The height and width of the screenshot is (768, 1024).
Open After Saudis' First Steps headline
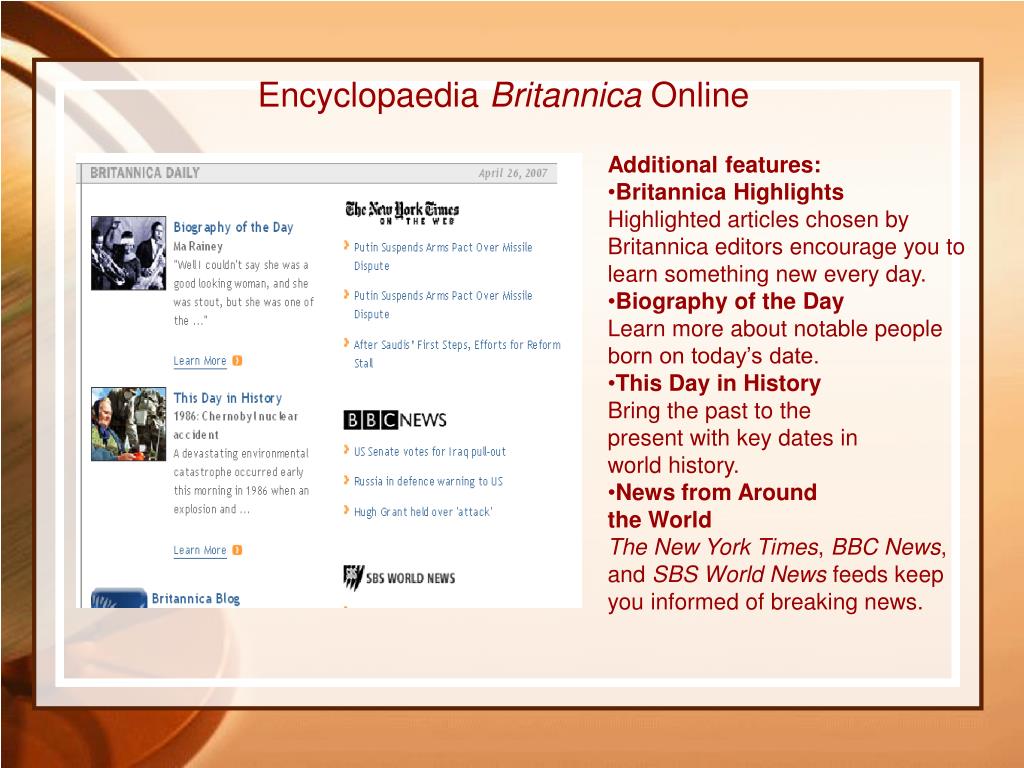point(456,353)
